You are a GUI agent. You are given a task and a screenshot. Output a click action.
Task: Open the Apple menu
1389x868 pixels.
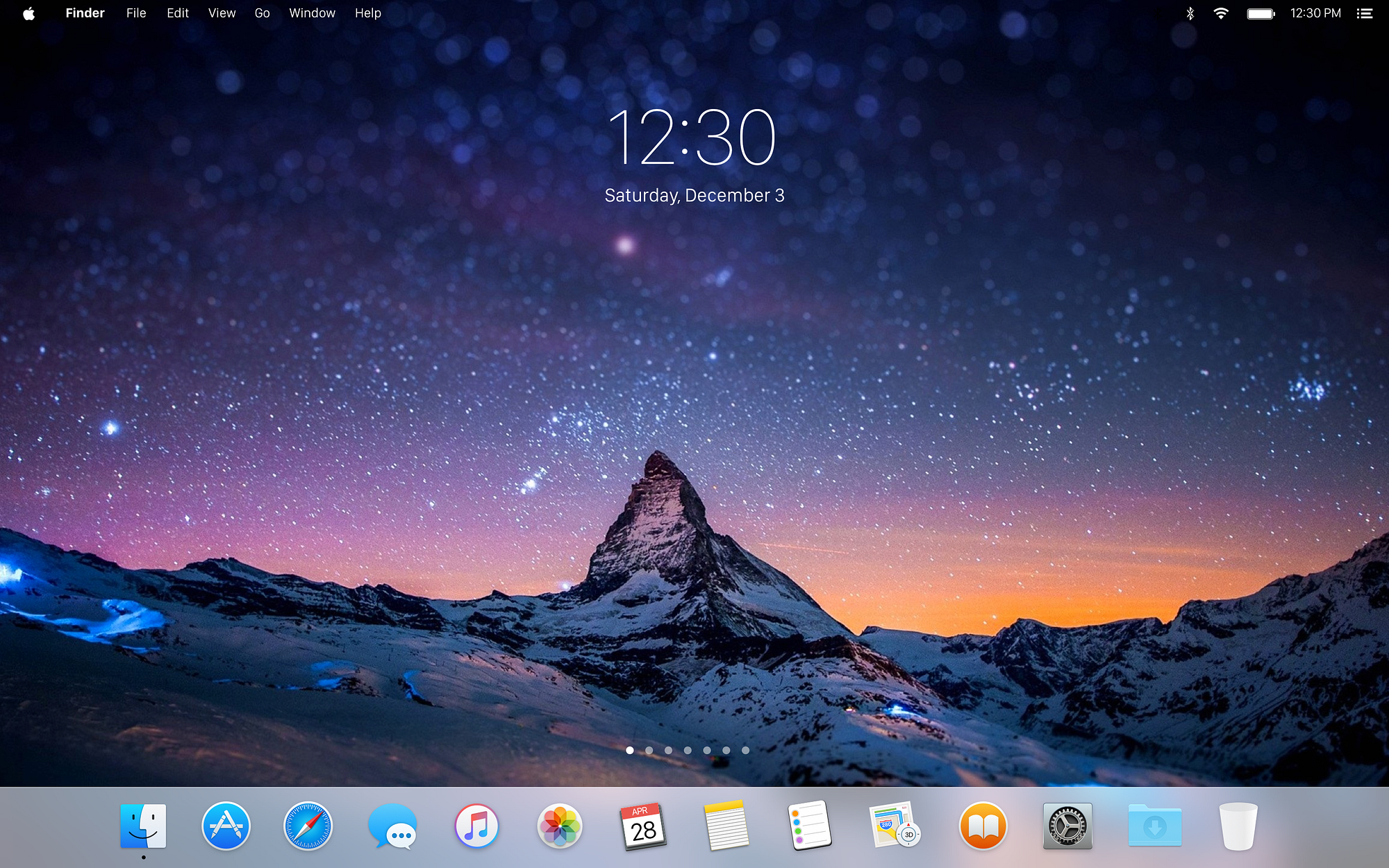[x=28, y=13]
